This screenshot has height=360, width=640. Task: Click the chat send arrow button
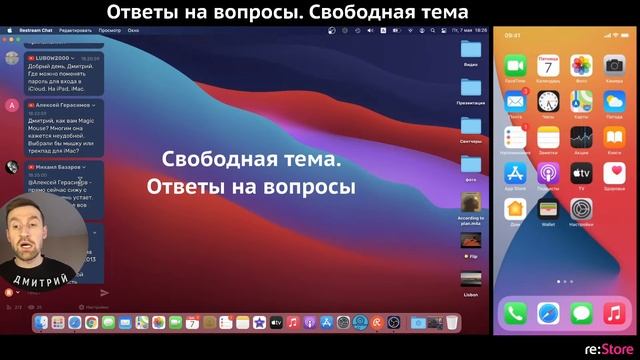pyautogui.click(x=104, y=293)
